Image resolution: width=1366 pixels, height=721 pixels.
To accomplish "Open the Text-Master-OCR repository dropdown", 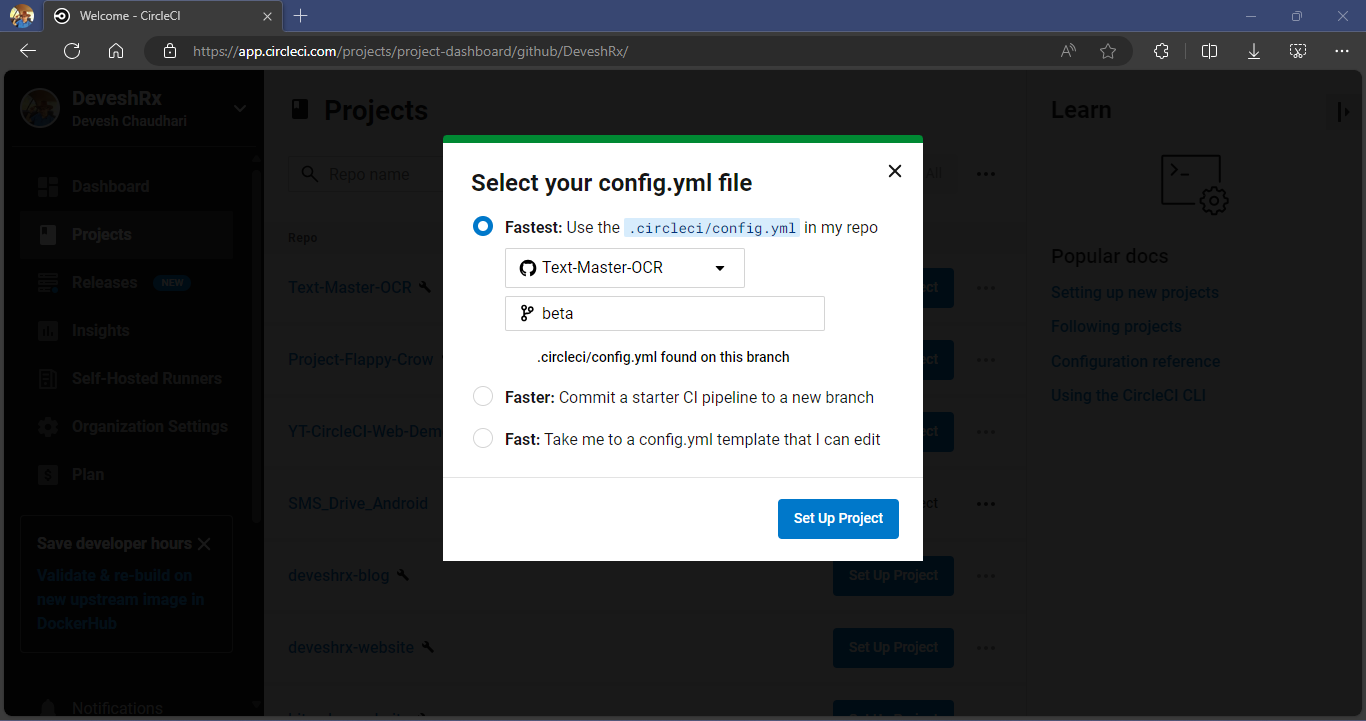I will [x=625, y=268].
